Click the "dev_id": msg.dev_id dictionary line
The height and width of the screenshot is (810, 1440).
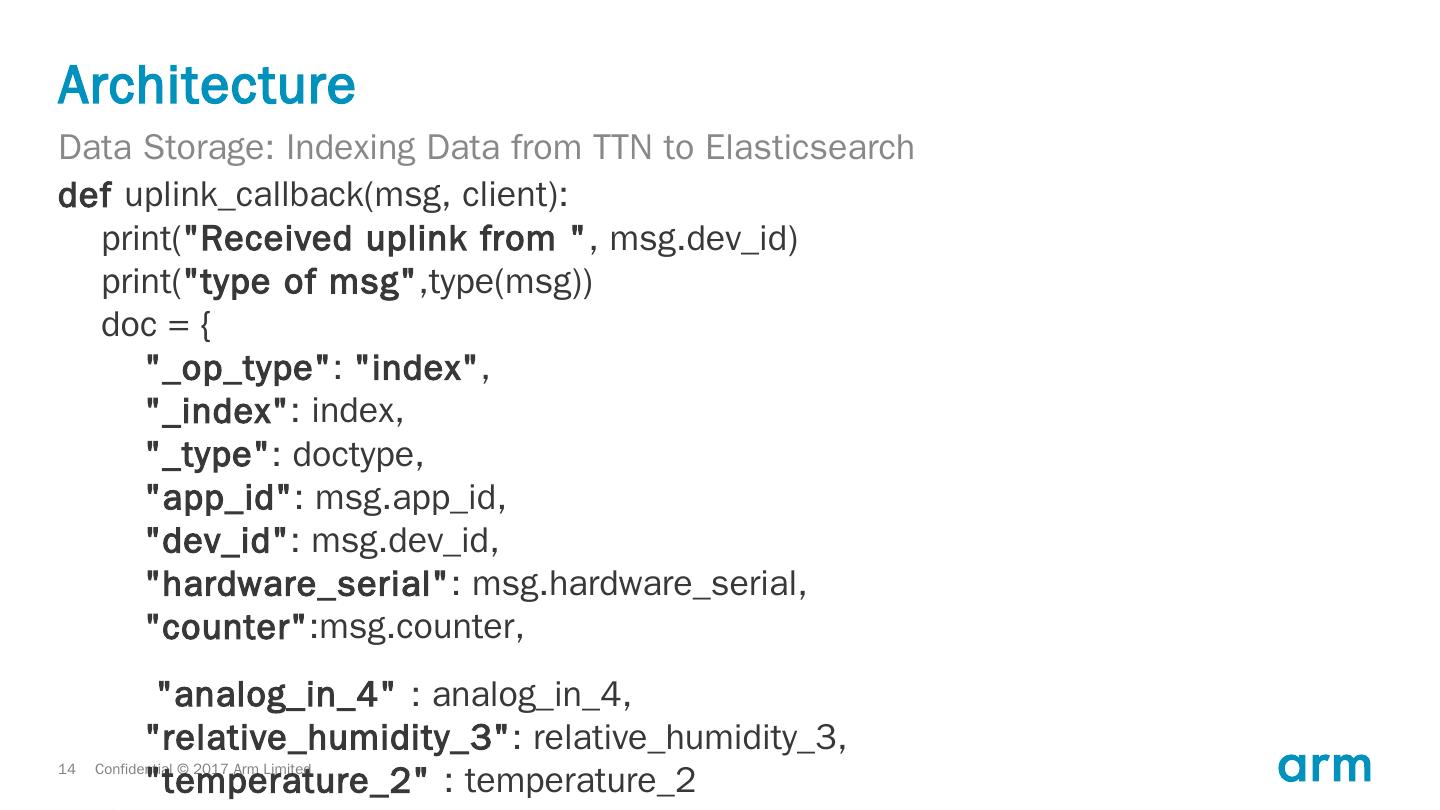322,541
